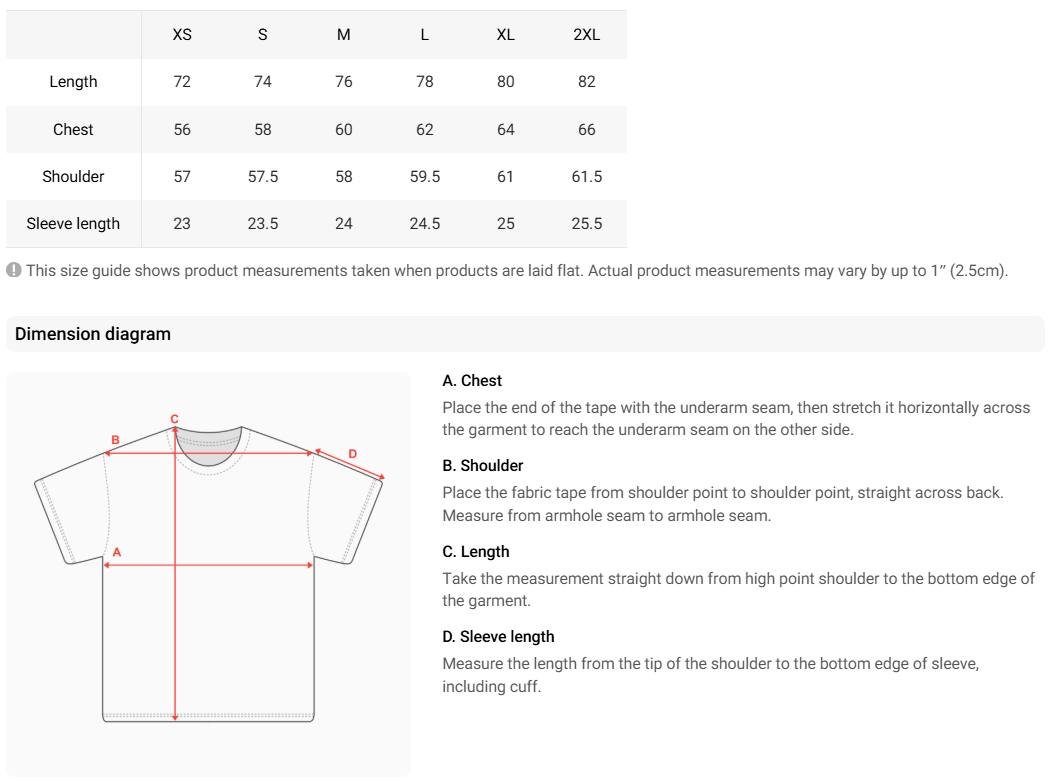Click the red letter B on the shirt diagram

[x=115, y=439]
